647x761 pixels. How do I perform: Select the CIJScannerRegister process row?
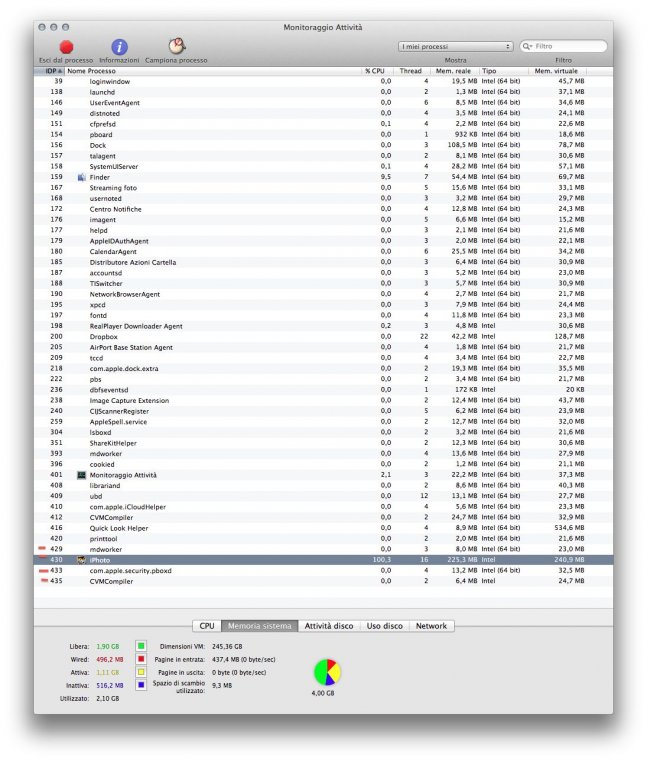tap(323, 411)
